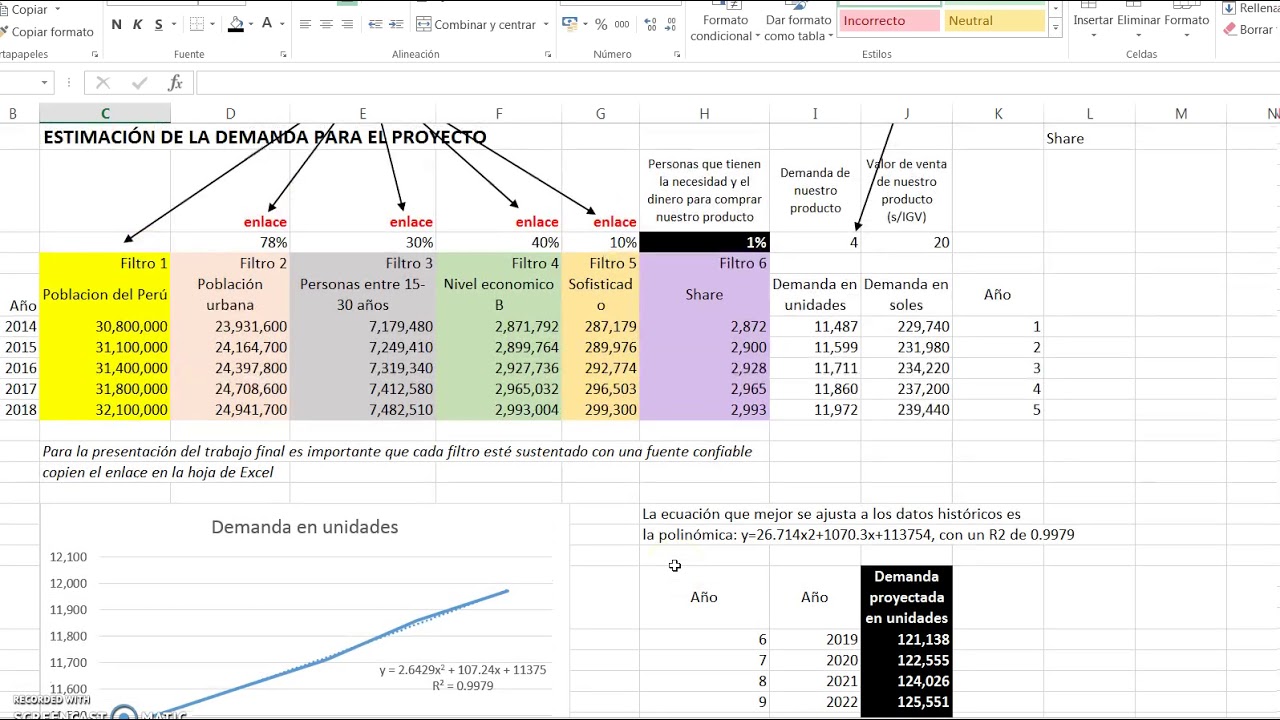Viewport: 1280px width, 720px height.
Task: Select Filtro 1 yellow cell
Action: tap(105, 263)
